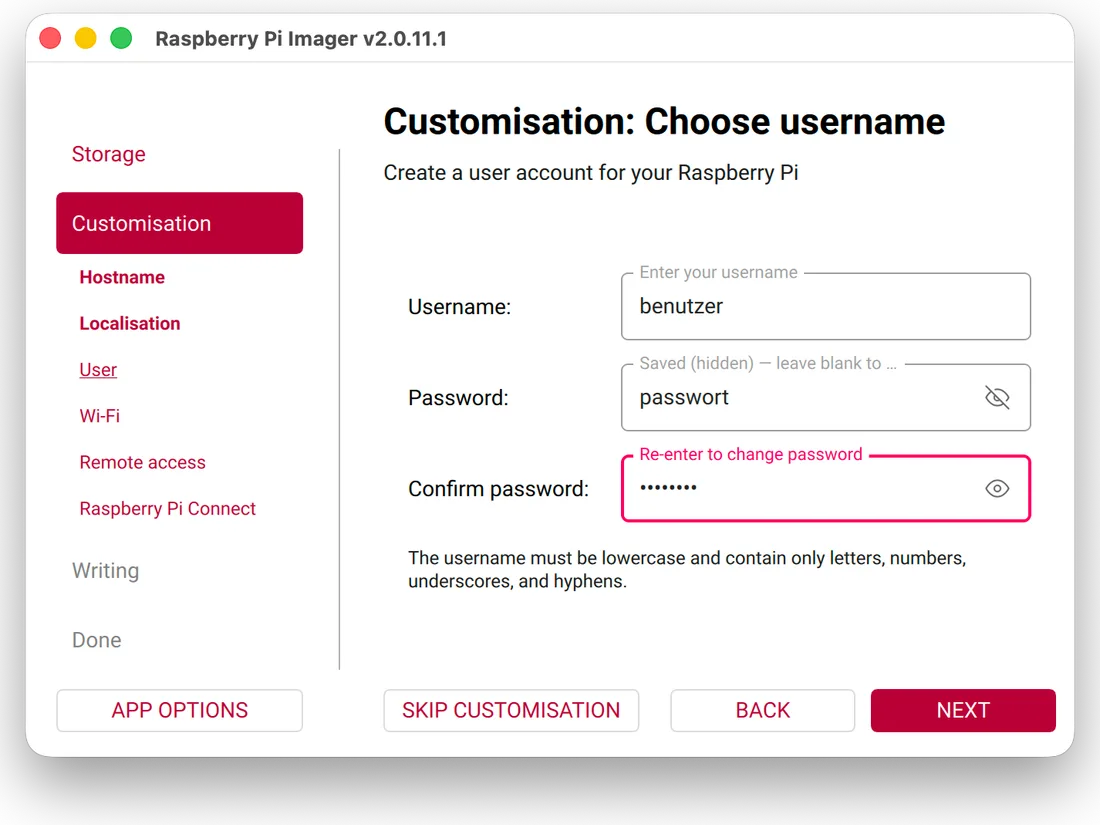1100x825 pixels.
Task: Click 'Create a user account for your Raspberry Pi' text
Action: pos(591,173)
